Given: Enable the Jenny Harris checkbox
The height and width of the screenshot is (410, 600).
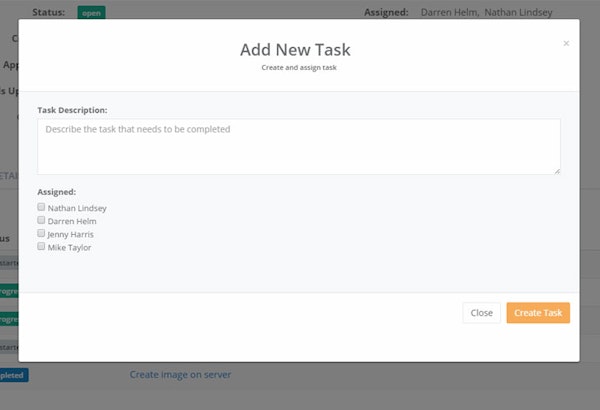Looking at the screenshot, I should [x=41, y=233].
